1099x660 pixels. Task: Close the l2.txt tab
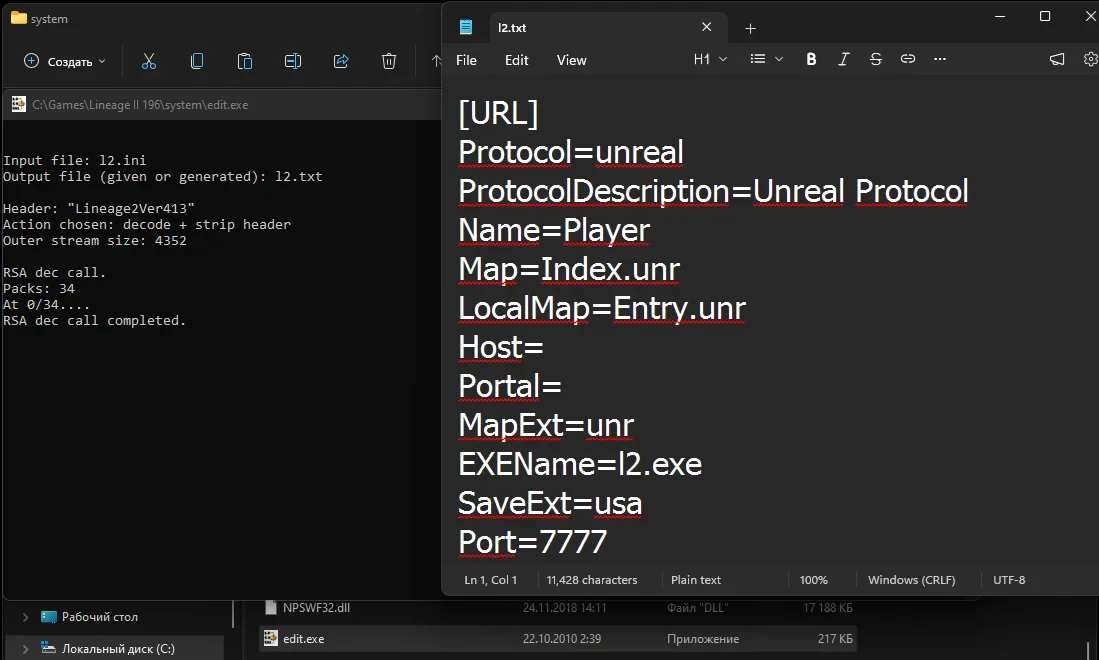point(706,27)
